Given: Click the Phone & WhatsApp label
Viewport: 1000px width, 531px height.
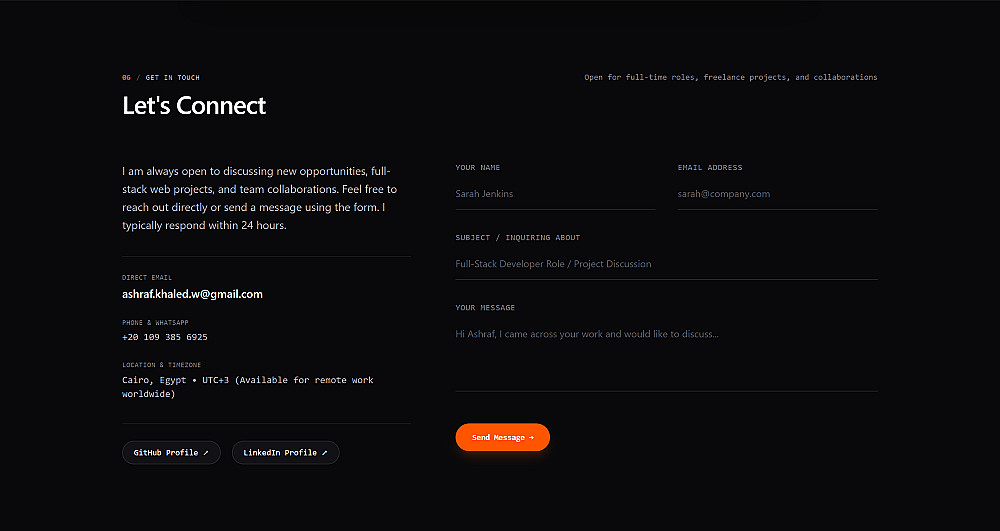Looking at the screenshot, I should 155,323.
